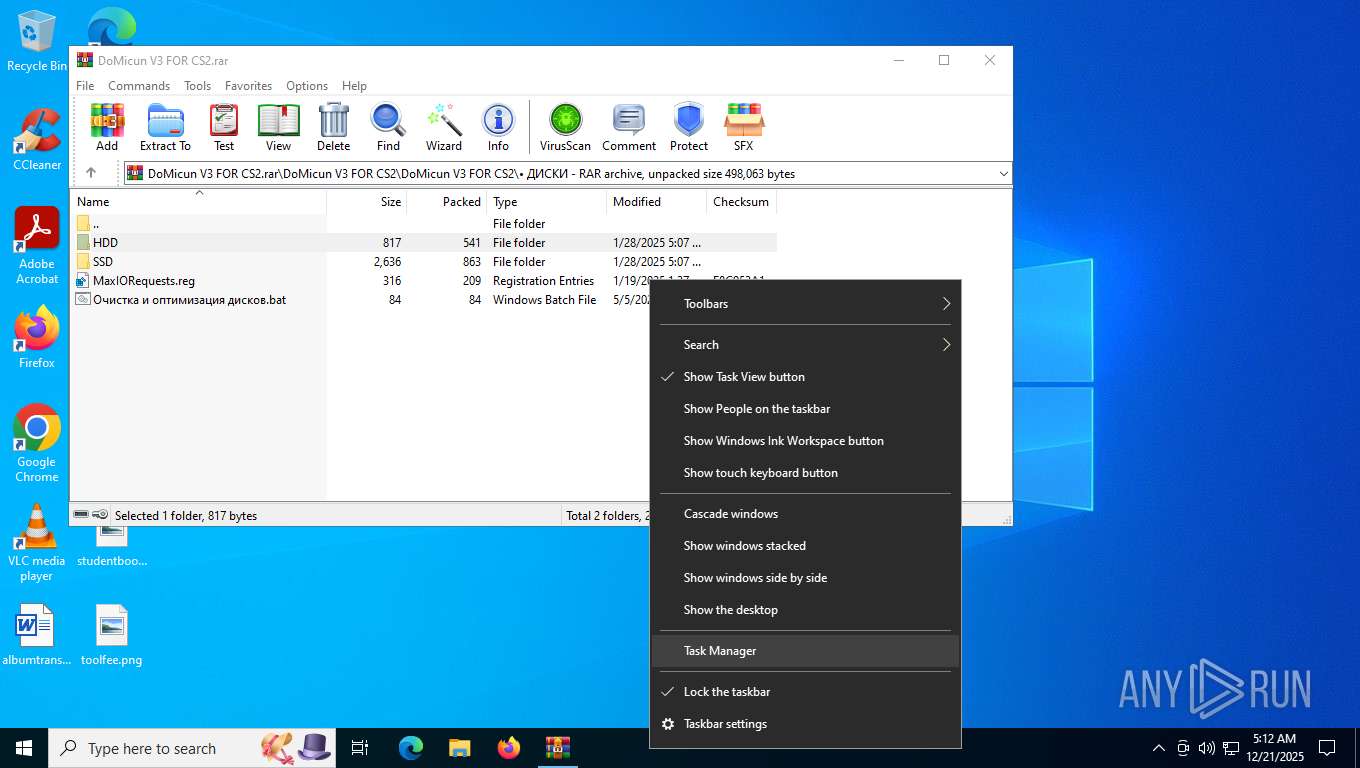
Task: Click the Test archive toolbar icon
Action: point(224,127)
